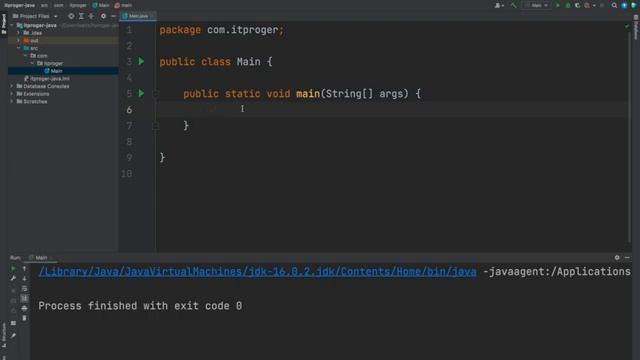The width and height of the screenshot is (640, 360).
Task: Click src breadcrumb in navigation bar
Action: coord(44,5)
